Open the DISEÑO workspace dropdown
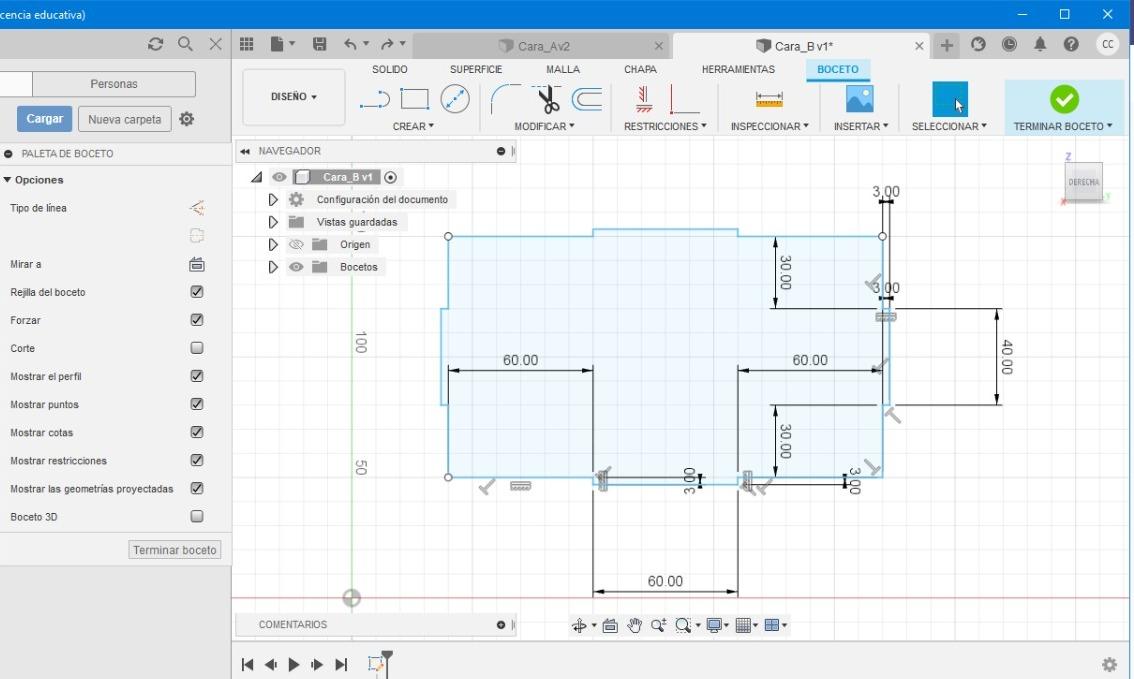1134x679 pixels. [x=294, y=97]
